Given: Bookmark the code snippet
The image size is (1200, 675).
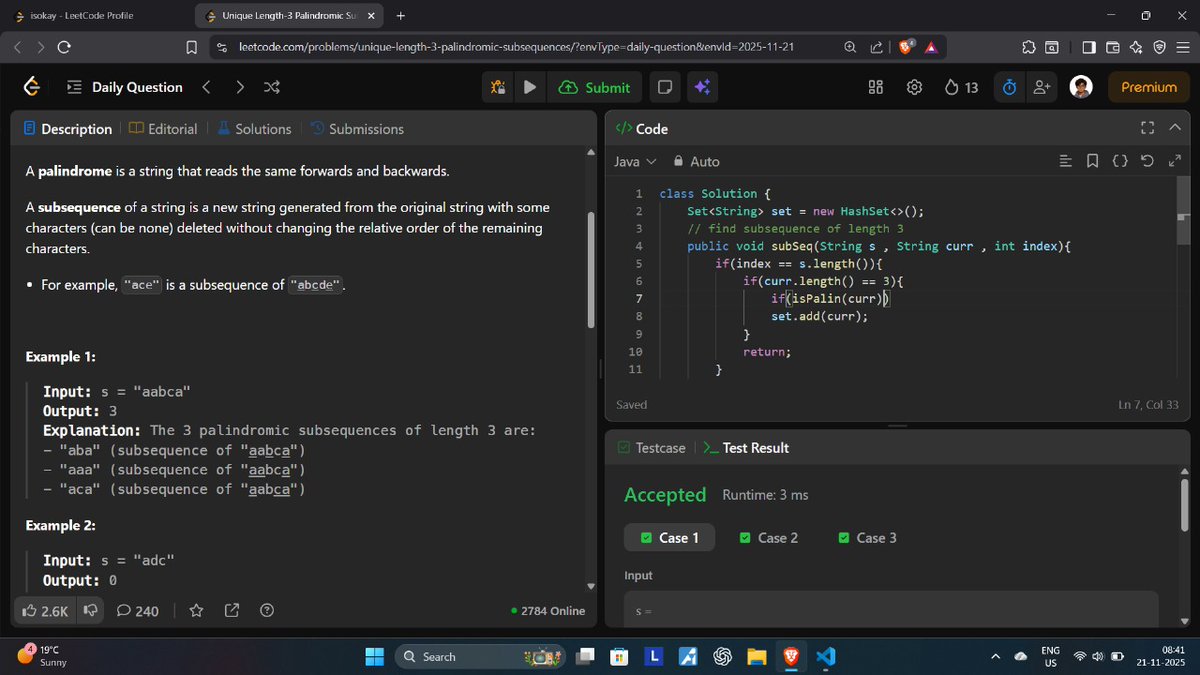Looking at the screenshot, I should point(1092,161).
